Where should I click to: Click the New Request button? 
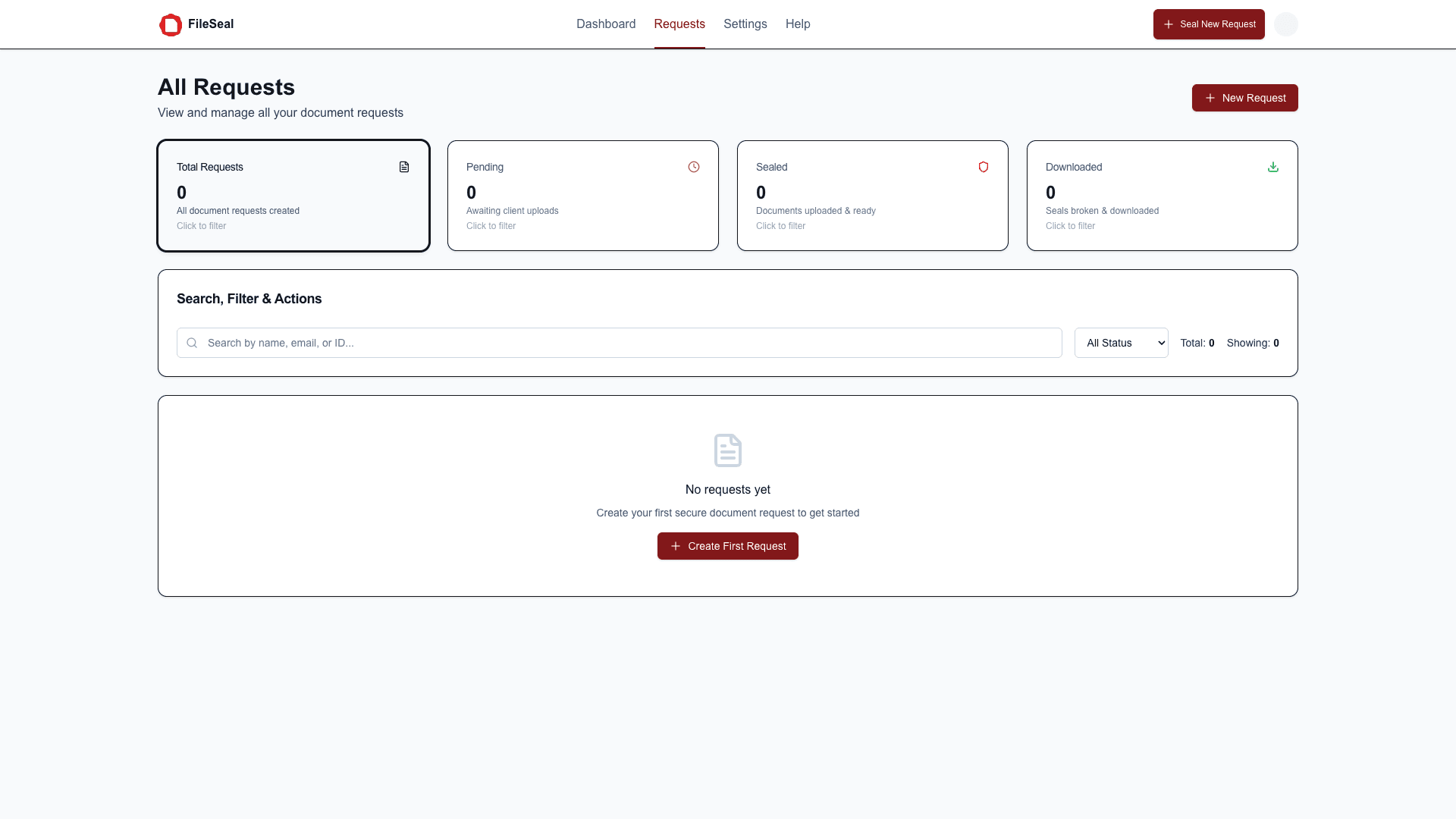point(1245,98)
